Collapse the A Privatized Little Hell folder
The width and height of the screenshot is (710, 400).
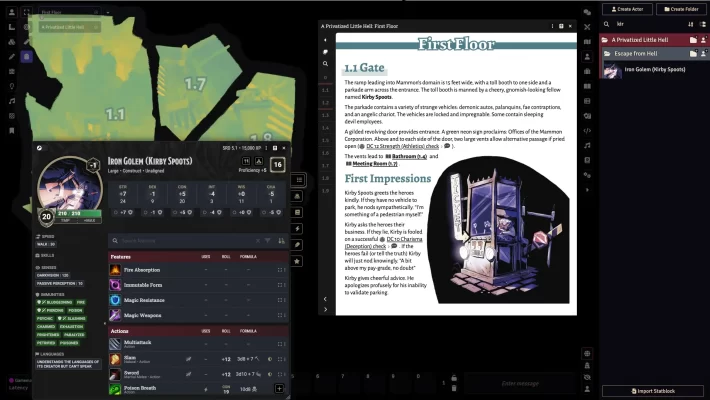[646, 39]
